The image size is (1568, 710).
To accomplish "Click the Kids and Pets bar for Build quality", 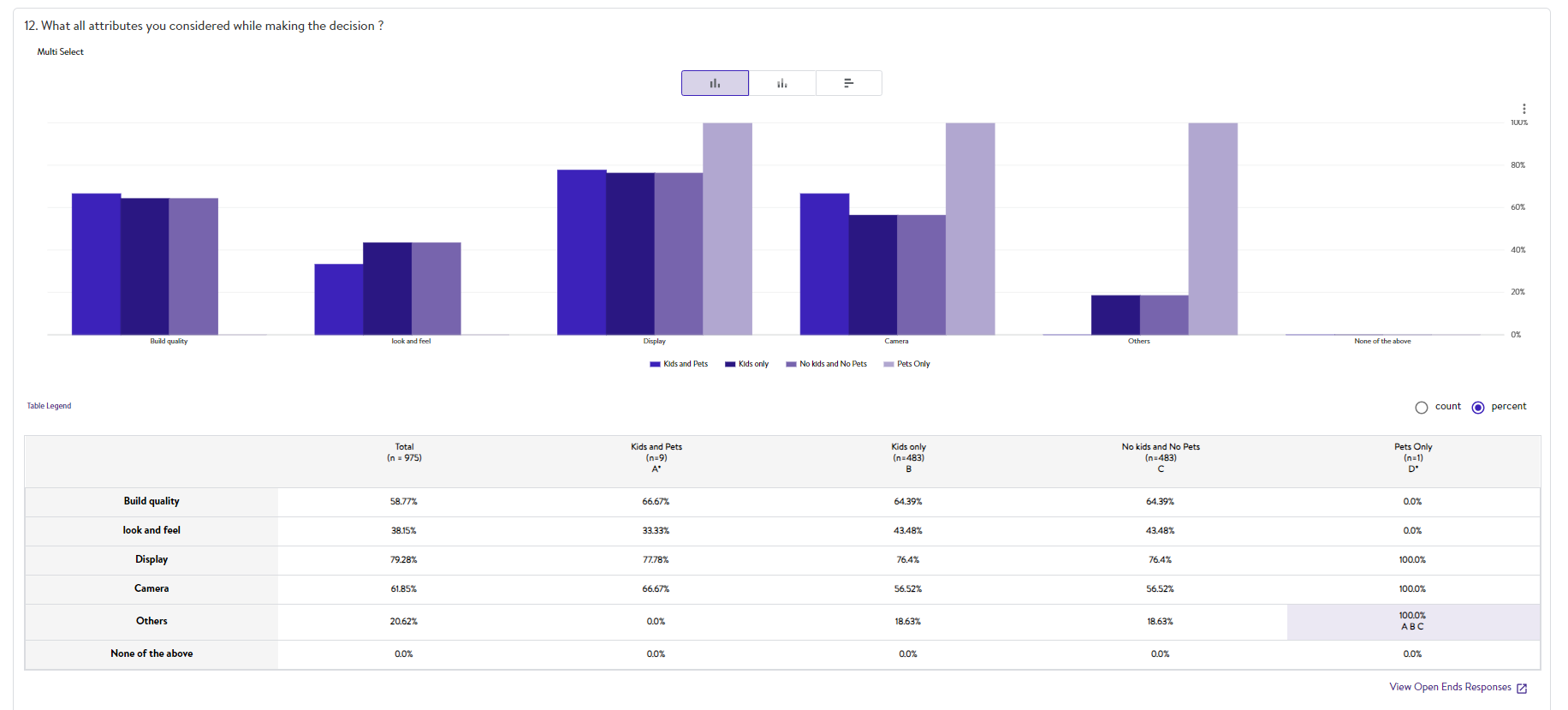I will [x=96, y=264].
